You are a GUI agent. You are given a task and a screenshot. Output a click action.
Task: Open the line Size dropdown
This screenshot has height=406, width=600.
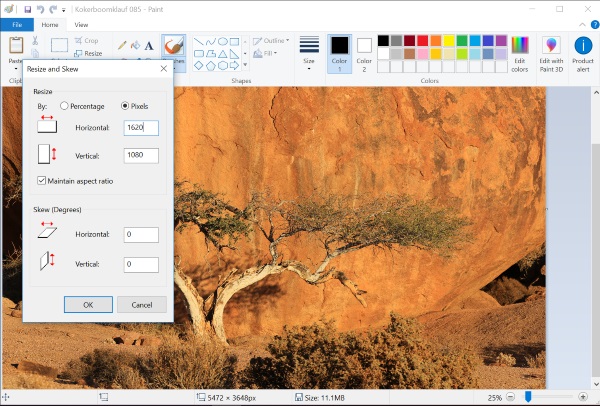tap(309, 53)
